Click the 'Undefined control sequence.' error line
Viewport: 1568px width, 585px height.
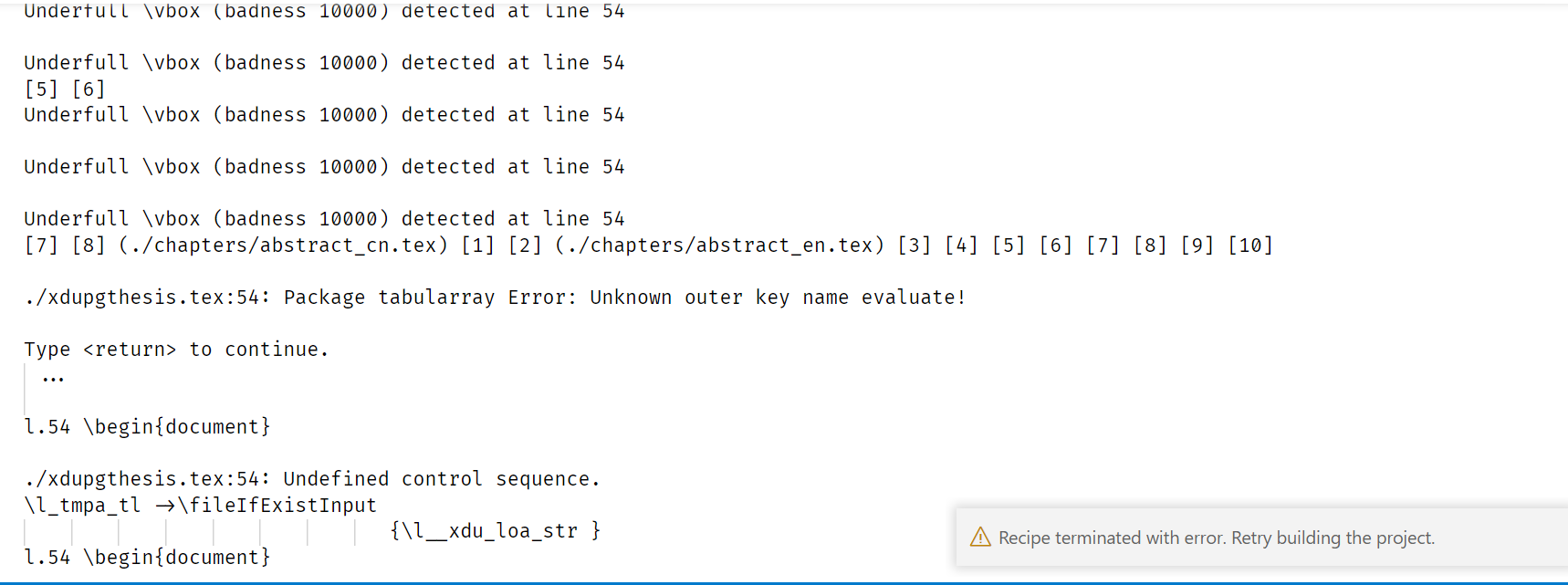(312, 479)
